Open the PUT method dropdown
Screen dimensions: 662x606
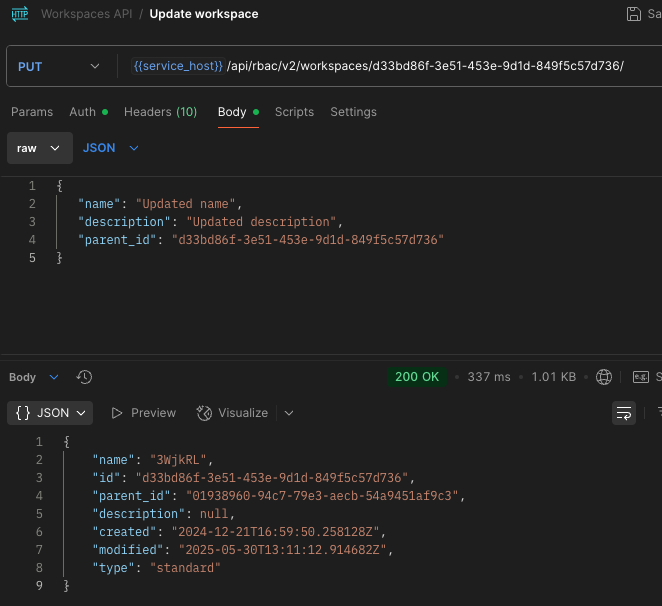(x=58, y=66)
